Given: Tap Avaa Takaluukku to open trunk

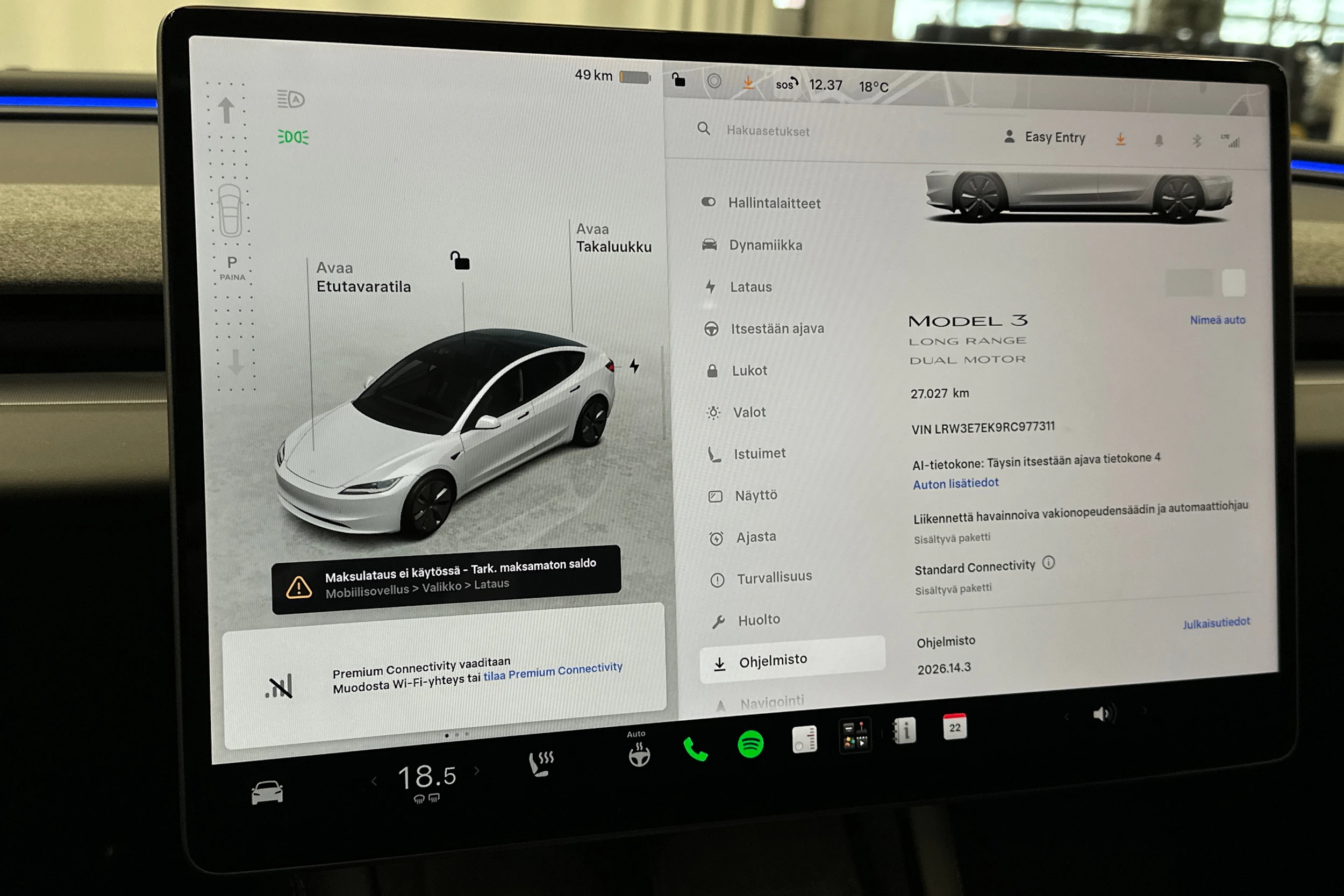Looking at the screenshot, I should [614, 238].
